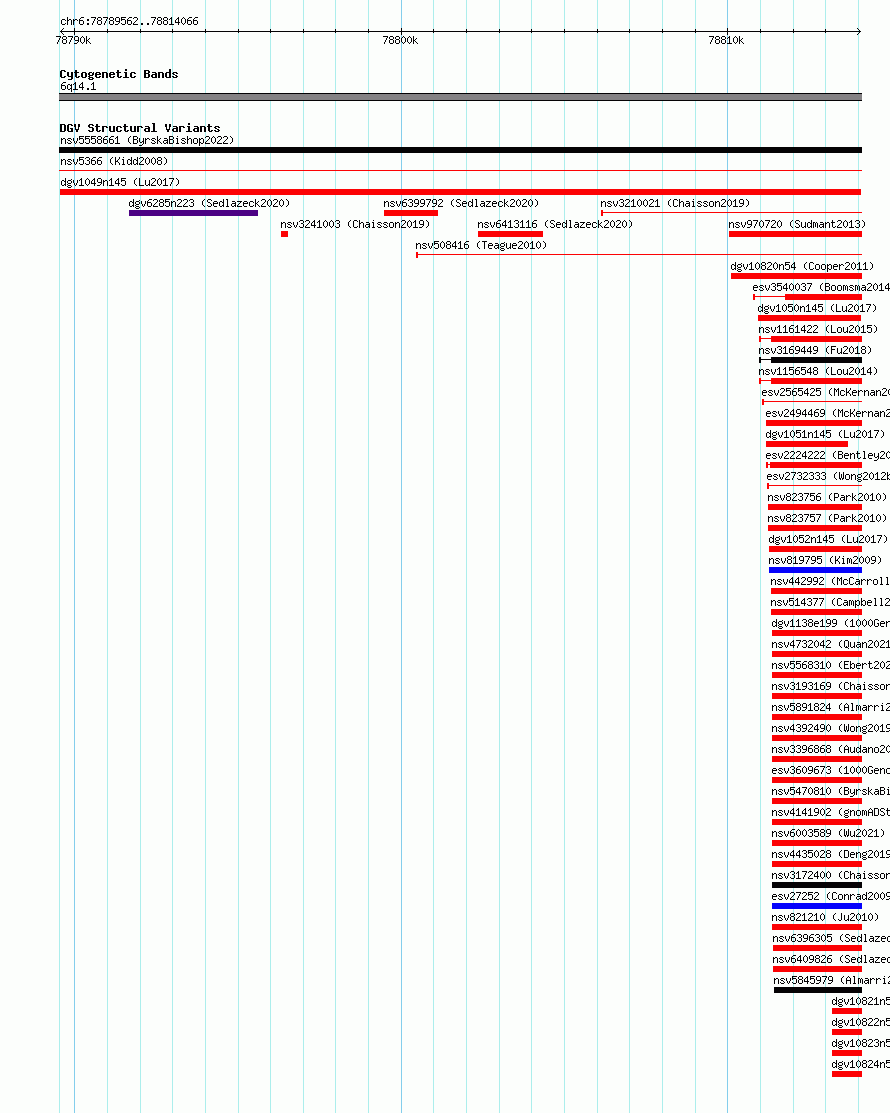Open the nsv5366 (Kidd2008) variant
The image size is (890, 1113).
(114, 161)
